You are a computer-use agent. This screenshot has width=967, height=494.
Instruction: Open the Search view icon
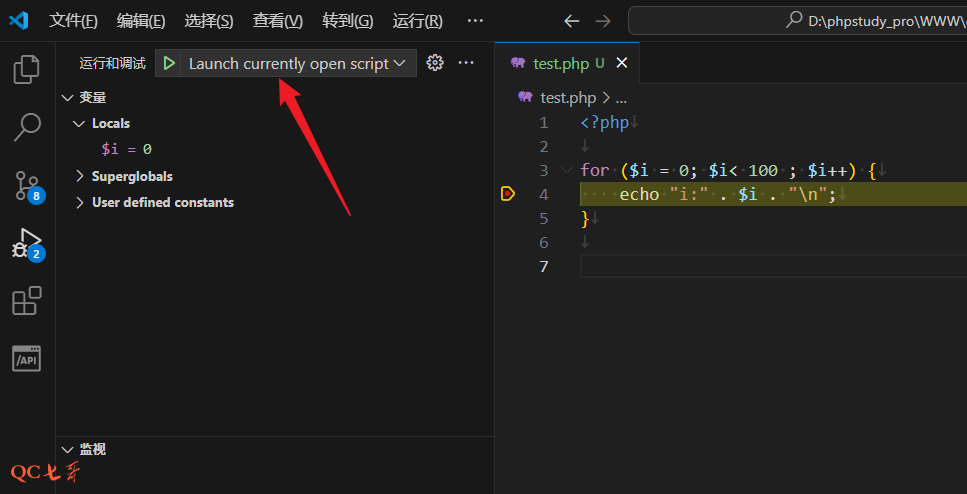[x=27, y=127]
